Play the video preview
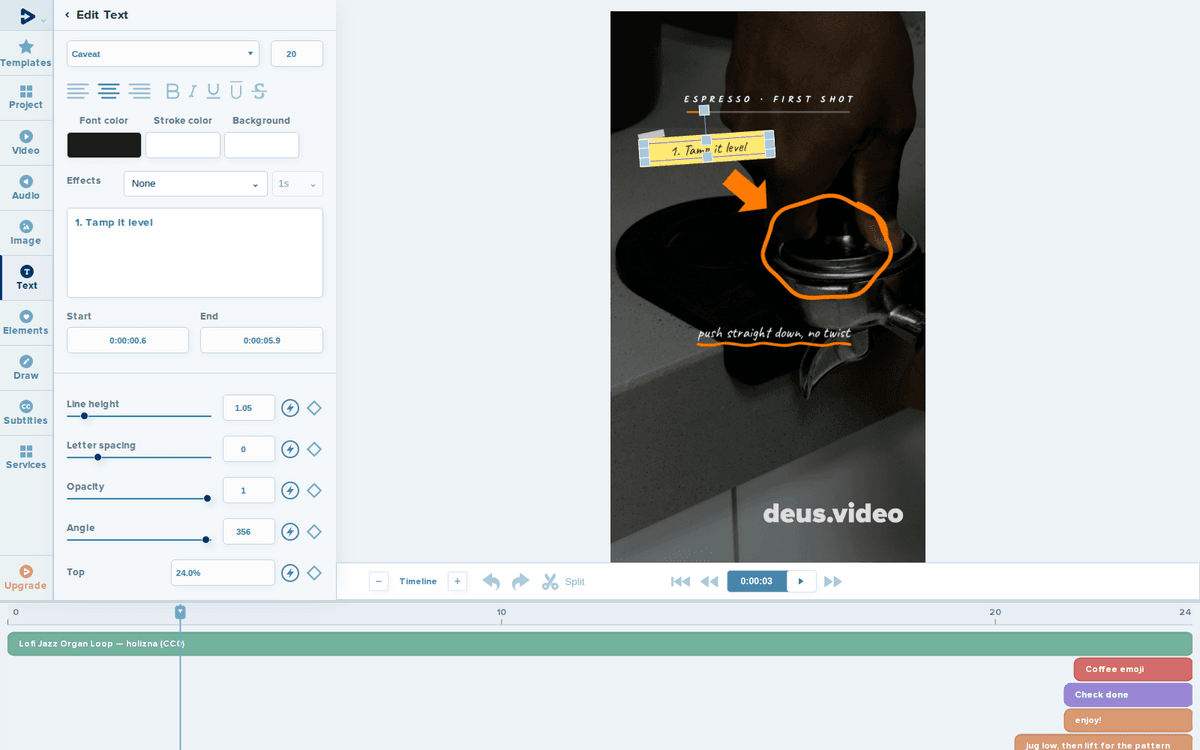 click(x=801, y=581)
